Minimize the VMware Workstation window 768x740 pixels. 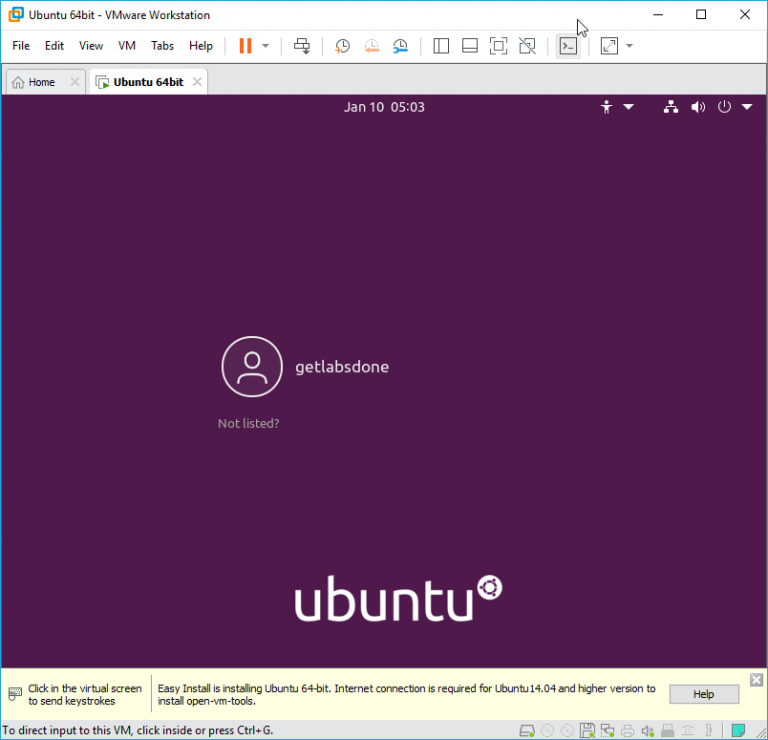coord(658,15)
